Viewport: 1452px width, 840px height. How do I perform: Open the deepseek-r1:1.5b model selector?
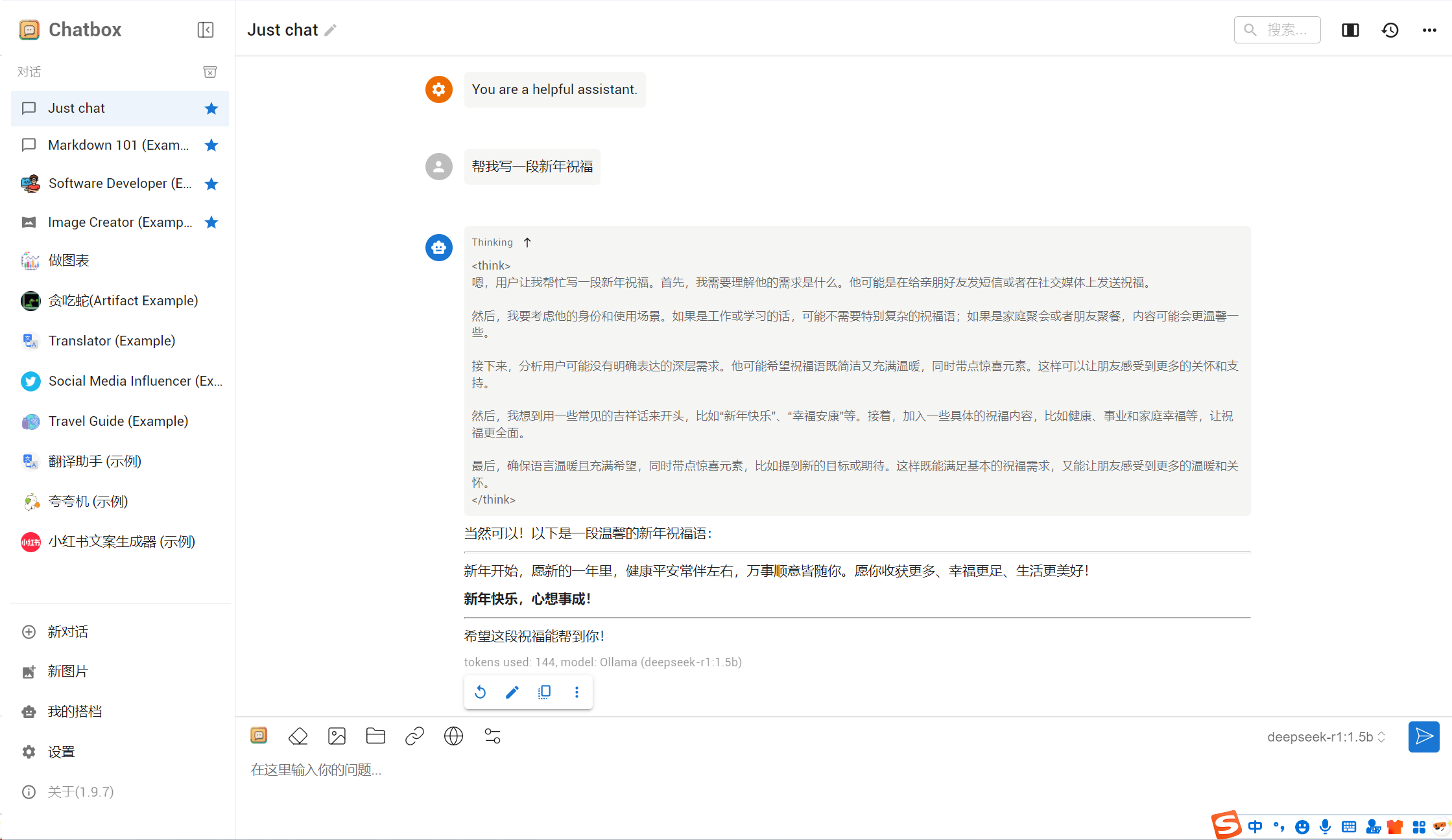click(1326, 737)
